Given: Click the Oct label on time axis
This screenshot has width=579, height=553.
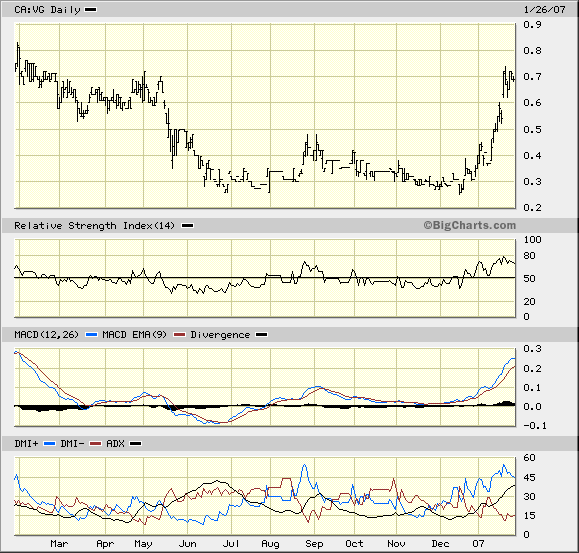Looking at the screenshot, I should [x=354, y=544].
